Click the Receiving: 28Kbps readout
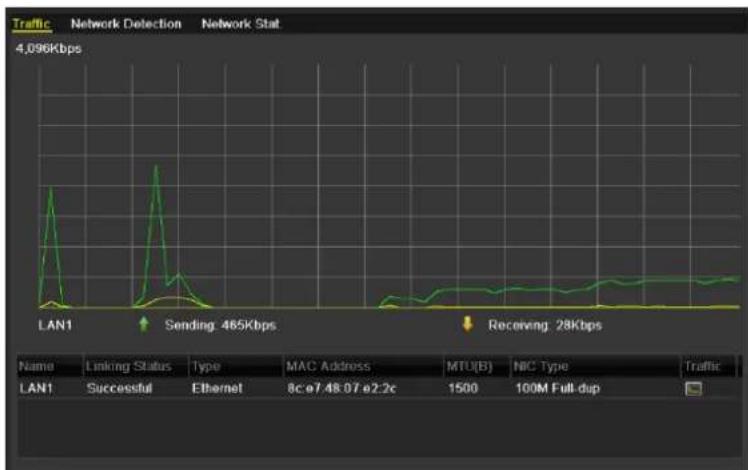This screenshot has width=748, height=470. click(x=545, y=325)
